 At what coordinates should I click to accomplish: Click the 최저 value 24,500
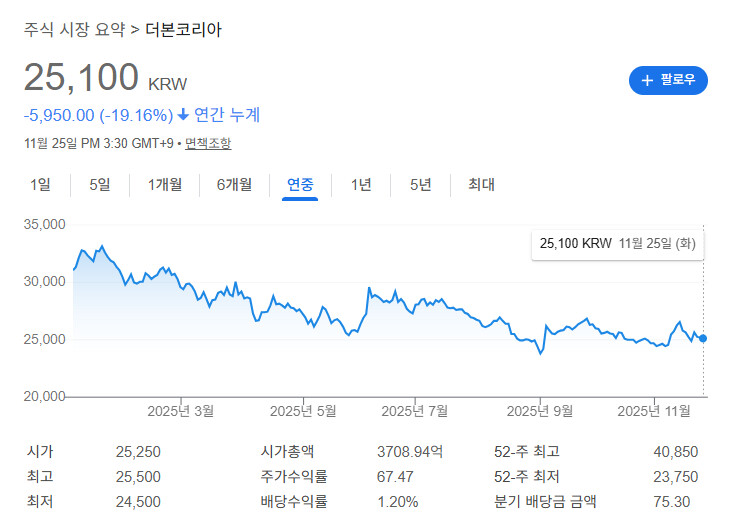click(x=138, y=502)
